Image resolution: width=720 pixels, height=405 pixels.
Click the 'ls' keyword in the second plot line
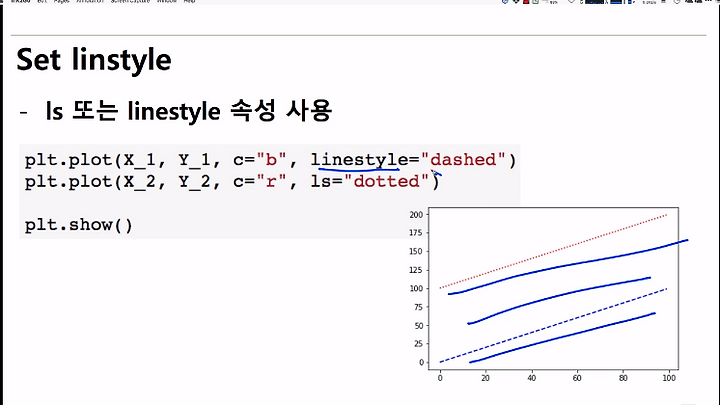(x=321, y=181)
